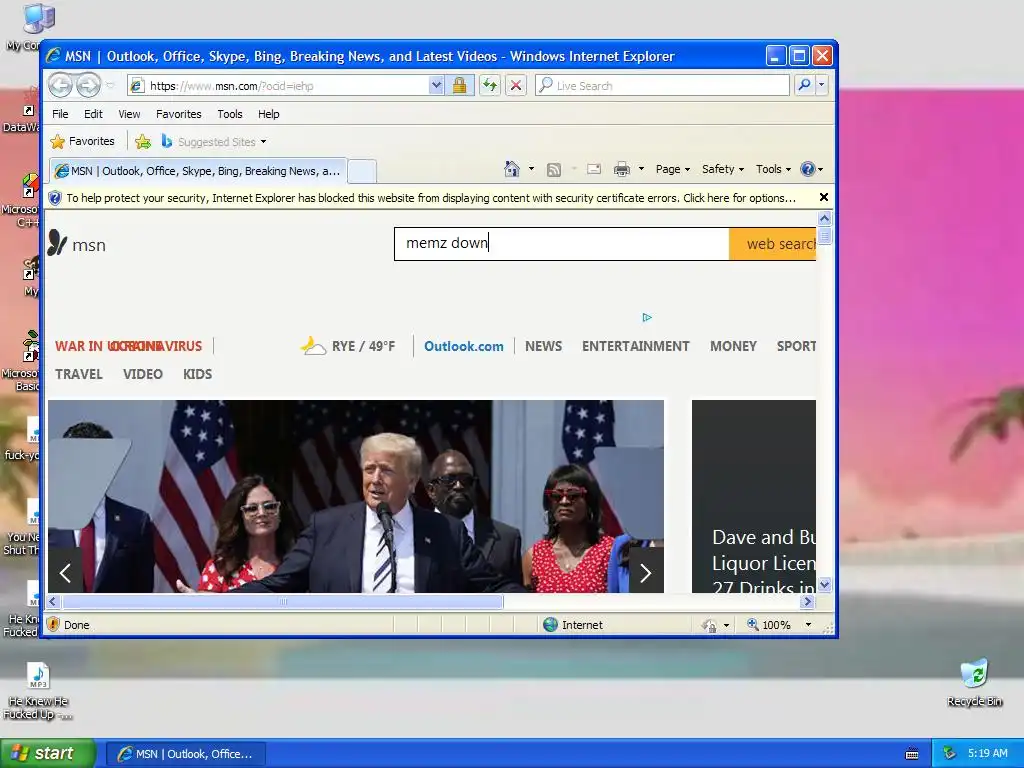Add page to Favorites bar icon

tap(143, 141)
